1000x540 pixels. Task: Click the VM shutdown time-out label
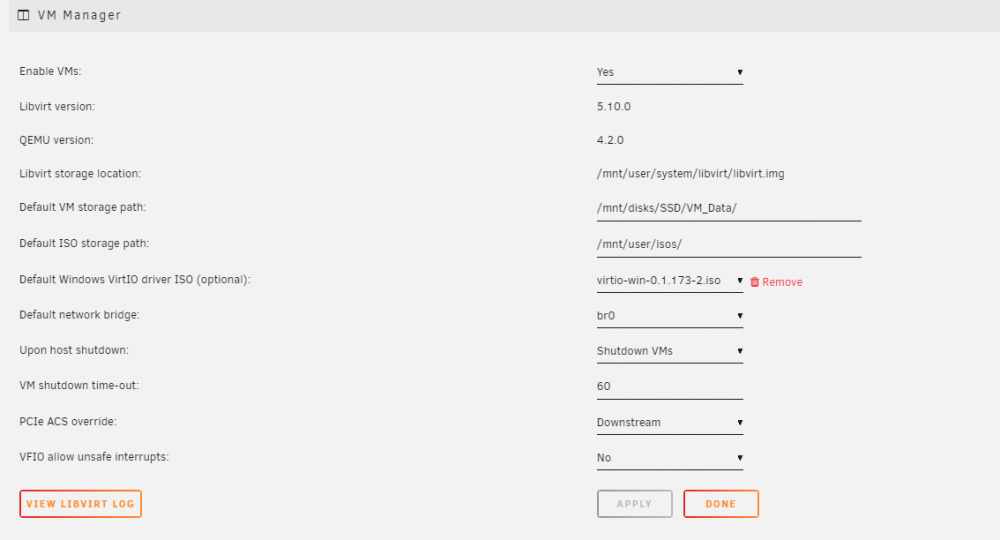79,385
